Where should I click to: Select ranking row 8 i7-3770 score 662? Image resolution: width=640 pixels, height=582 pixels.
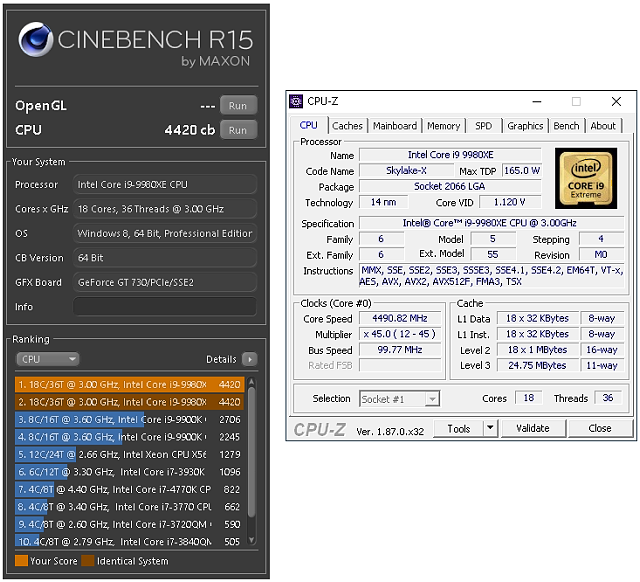click(130, 507)
